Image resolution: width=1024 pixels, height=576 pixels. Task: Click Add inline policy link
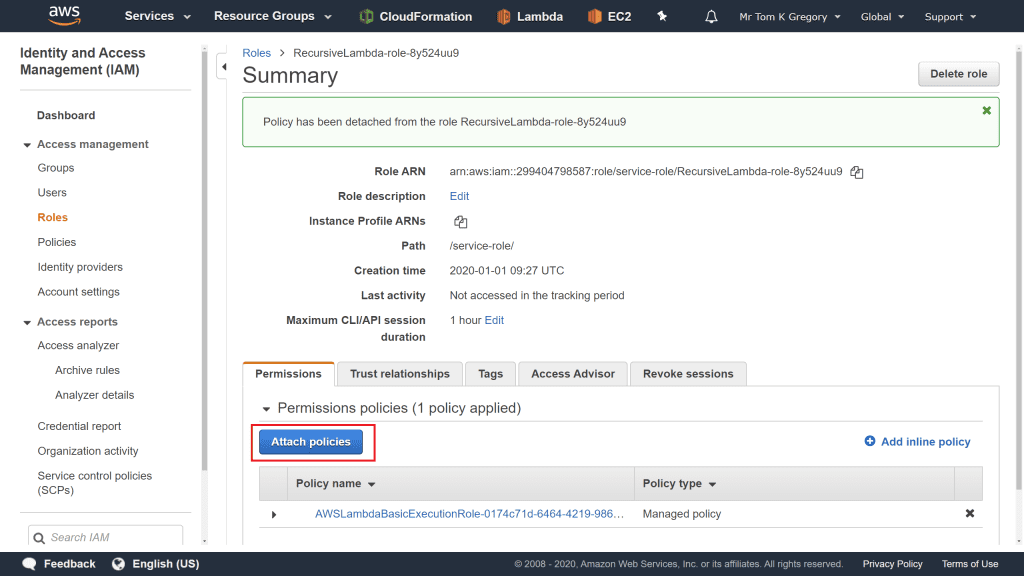tap(917, 442)
